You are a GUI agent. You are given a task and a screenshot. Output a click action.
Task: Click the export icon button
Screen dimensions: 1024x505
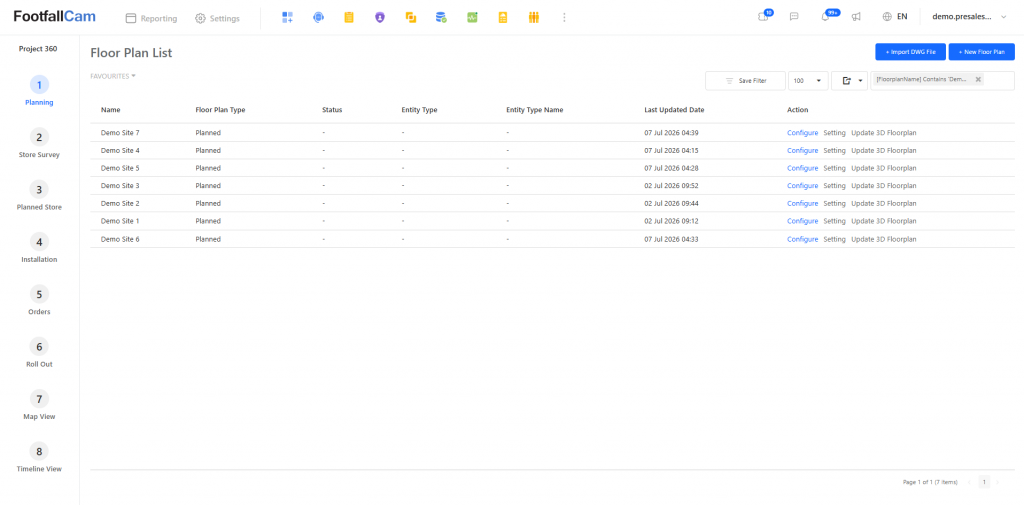847,80
